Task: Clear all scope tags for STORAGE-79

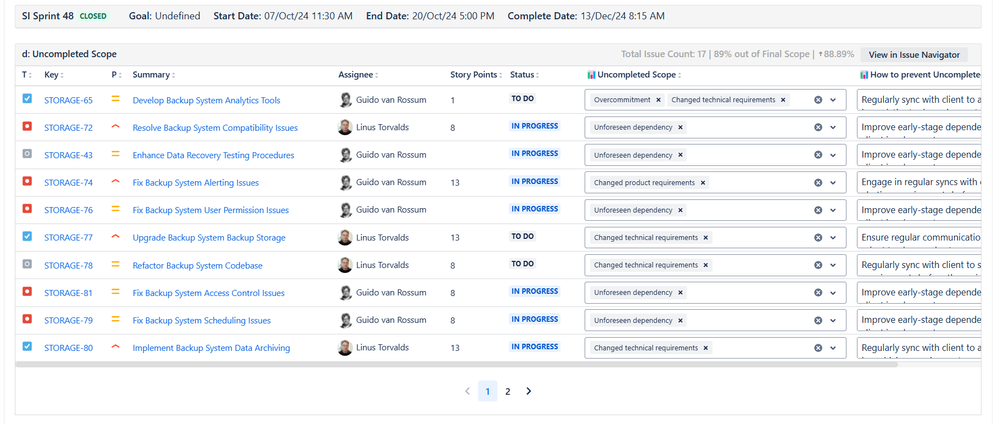Action: [818, 320]
